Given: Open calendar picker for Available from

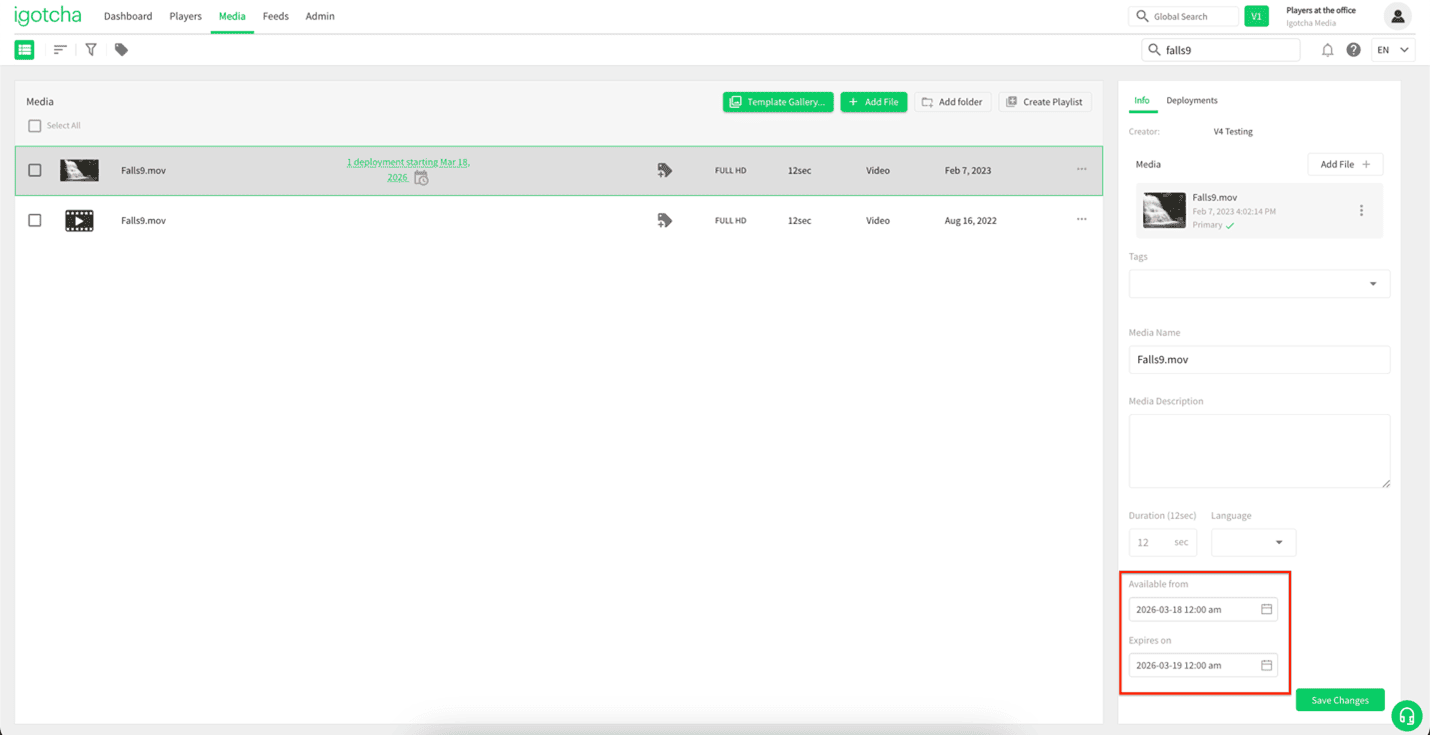Looking at the screenshot, I should coord(1266,609).
